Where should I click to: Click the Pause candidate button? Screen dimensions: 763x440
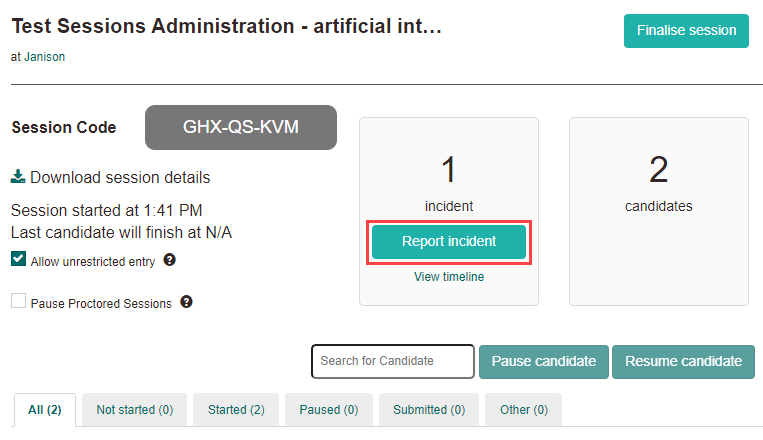543,361
